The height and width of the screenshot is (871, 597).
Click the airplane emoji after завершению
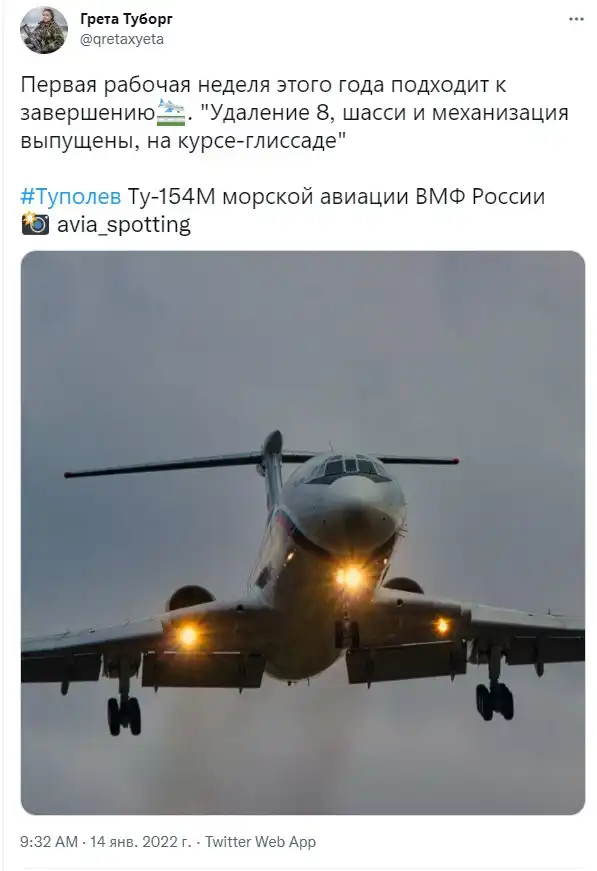coord(171,113)
